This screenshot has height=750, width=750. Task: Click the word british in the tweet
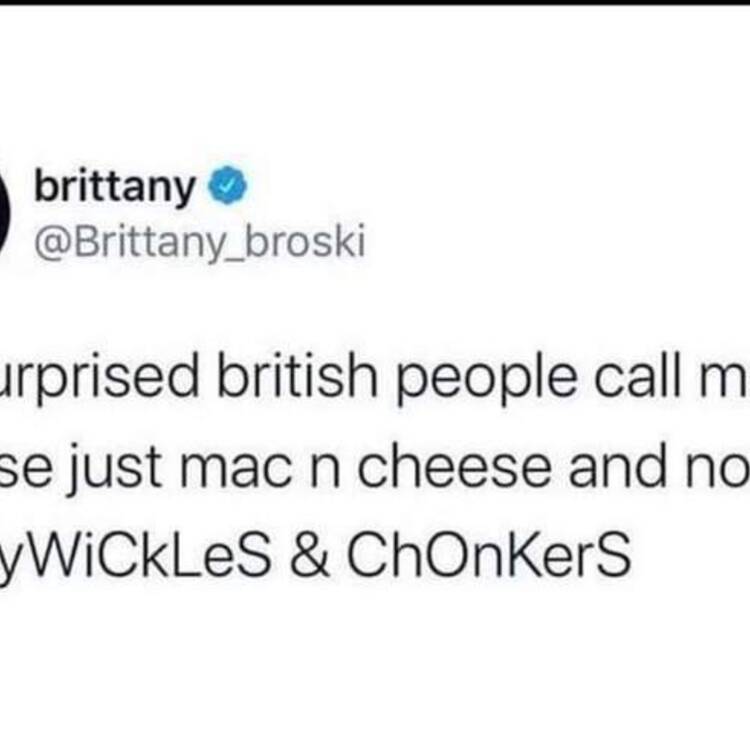click(x=297, y=378)
